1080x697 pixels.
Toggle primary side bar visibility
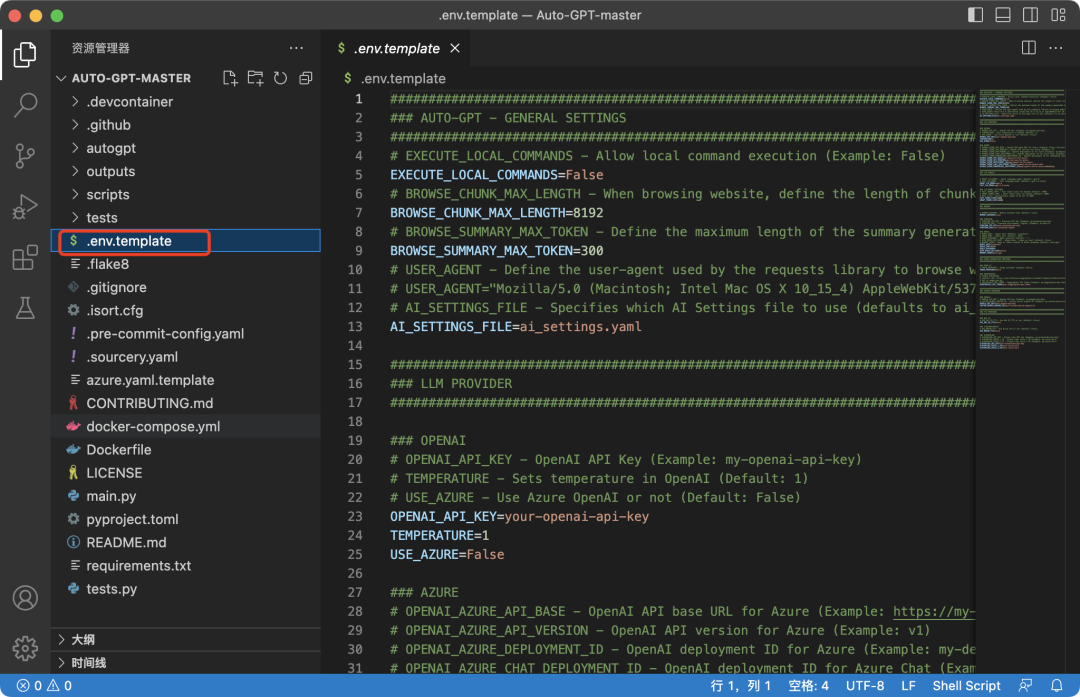[x=975, y=14]
